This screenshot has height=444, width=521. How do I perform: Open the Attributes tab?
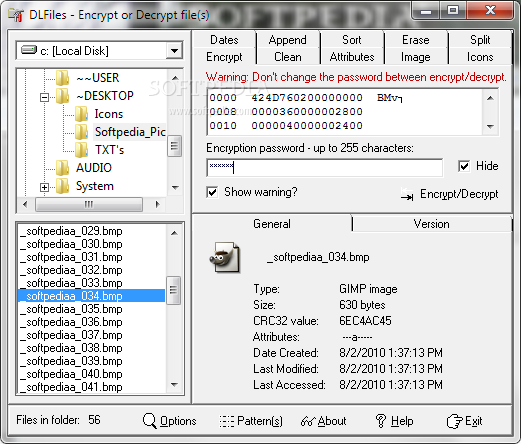click(352, 57)
